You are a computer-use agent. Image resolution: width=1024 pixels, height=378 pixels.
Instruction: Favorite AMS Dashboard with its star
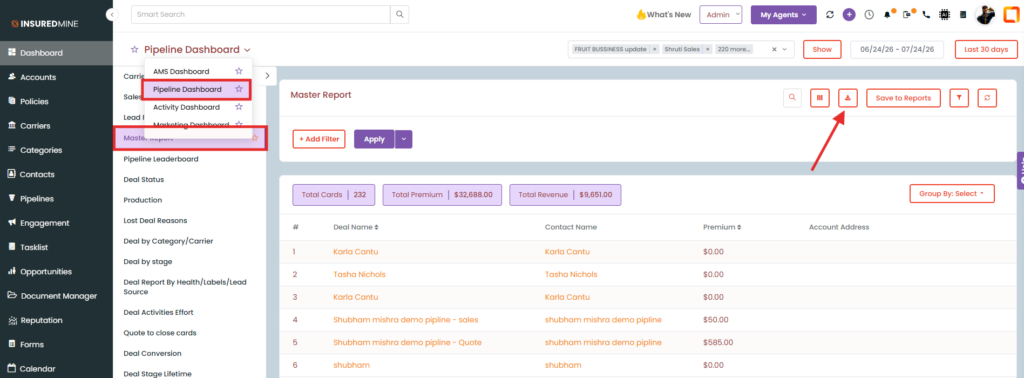(x=239, y=71)
